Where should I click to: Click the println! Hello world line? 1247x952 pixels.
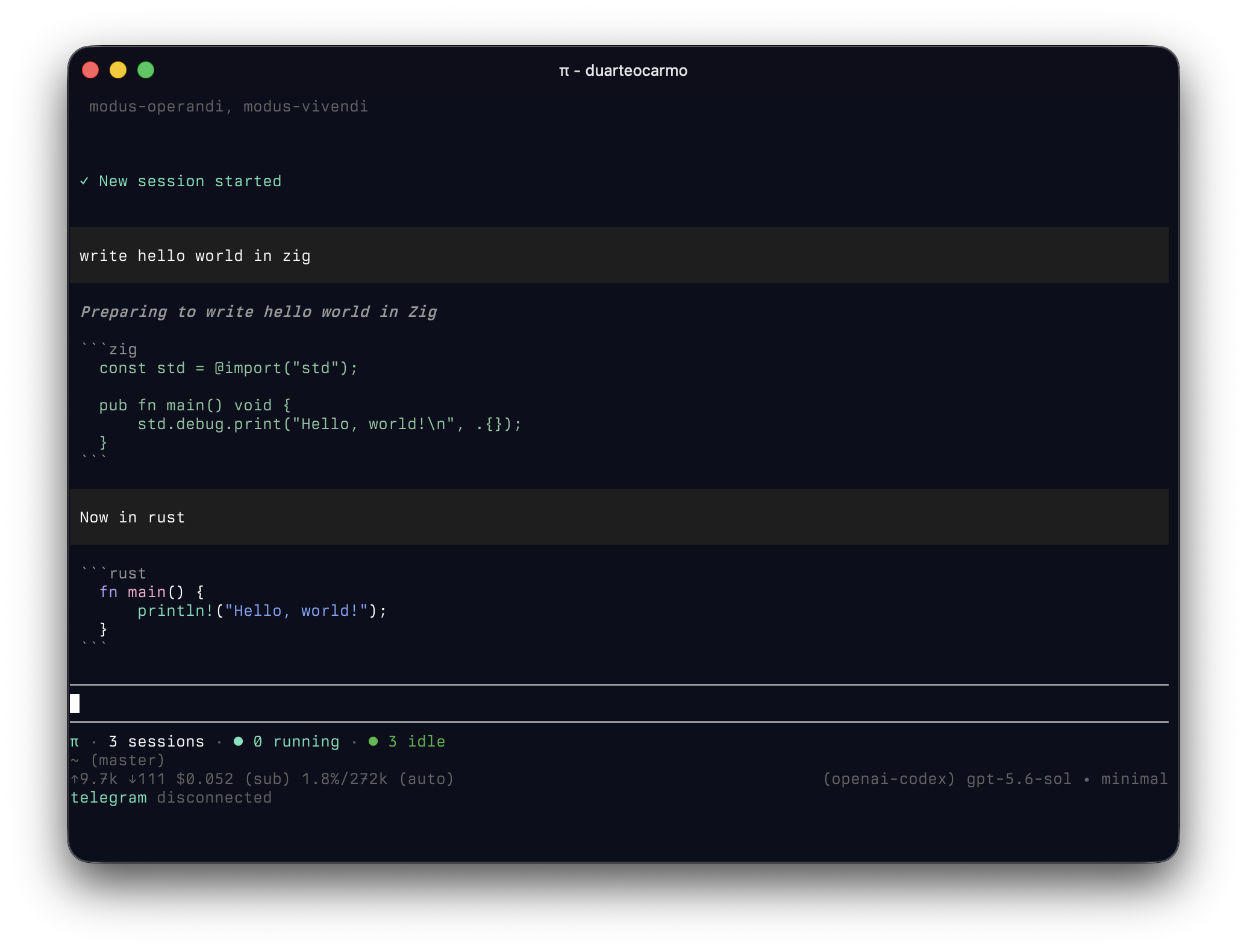(x=262, y=611)
